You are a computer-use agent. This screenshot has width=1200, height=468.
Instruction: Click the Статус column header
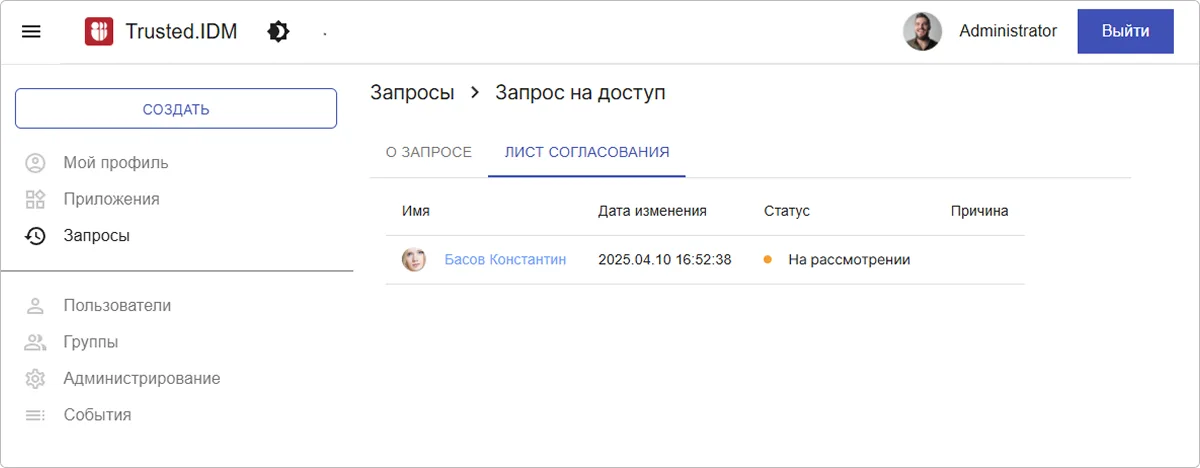pos(786,211)
